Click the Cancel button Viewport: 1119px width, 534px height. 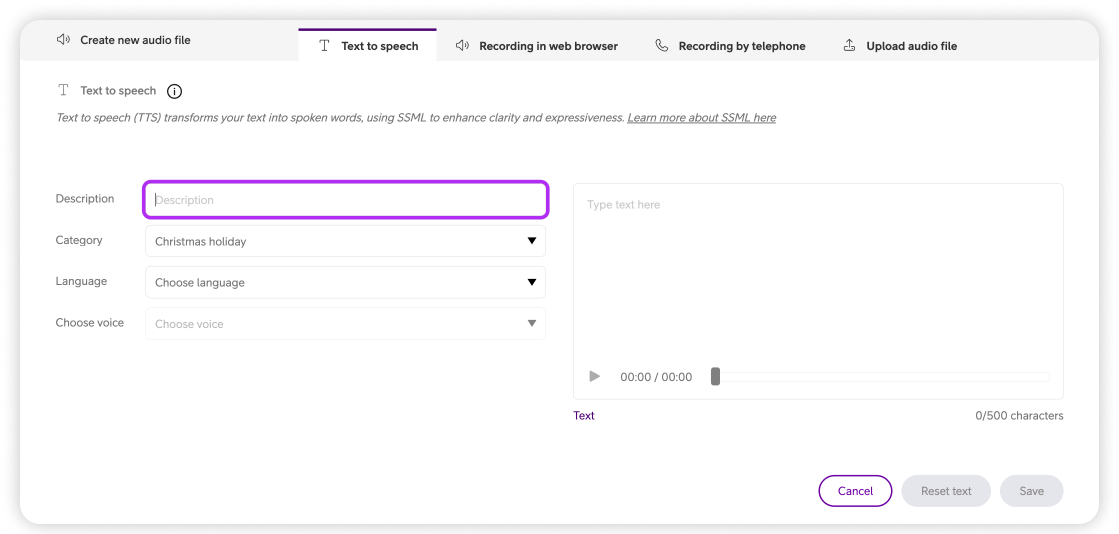click(855, 491)
